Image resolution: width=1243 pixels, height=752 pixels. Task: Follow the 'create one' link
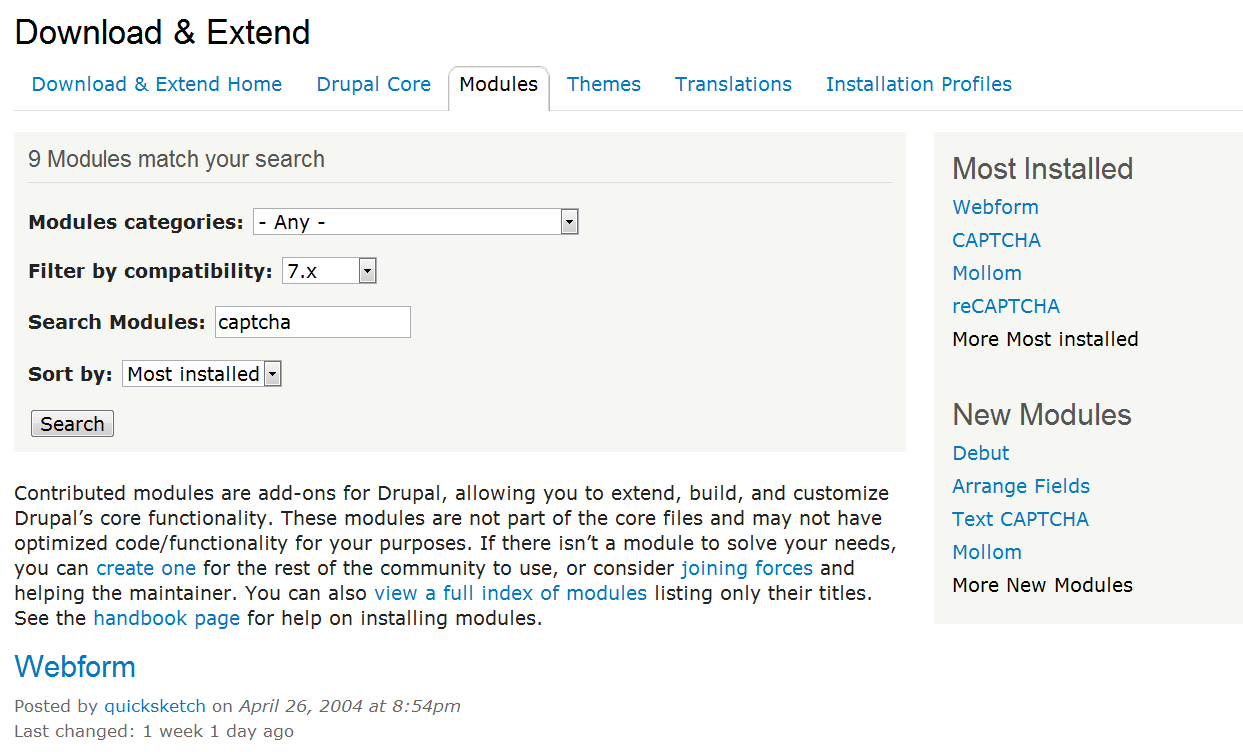tap(146, 568)
